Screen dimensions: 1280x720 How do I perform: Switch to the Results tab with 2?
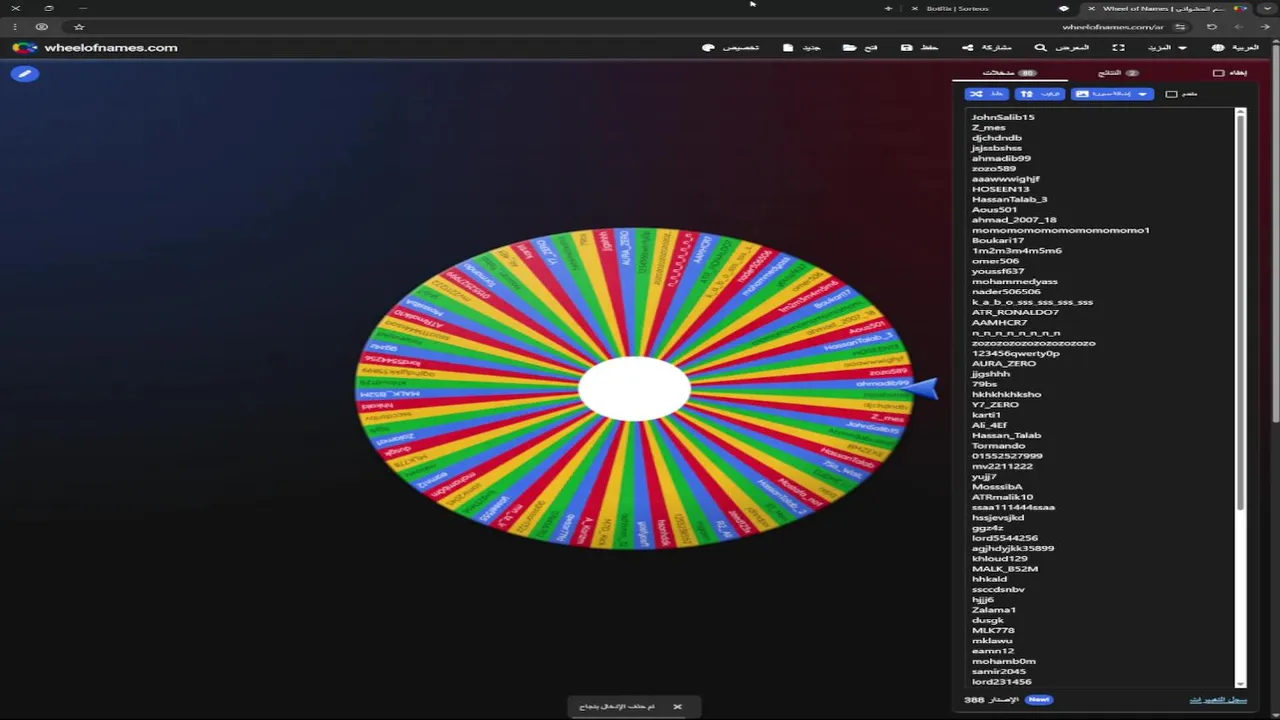[x=1118, y=73]
